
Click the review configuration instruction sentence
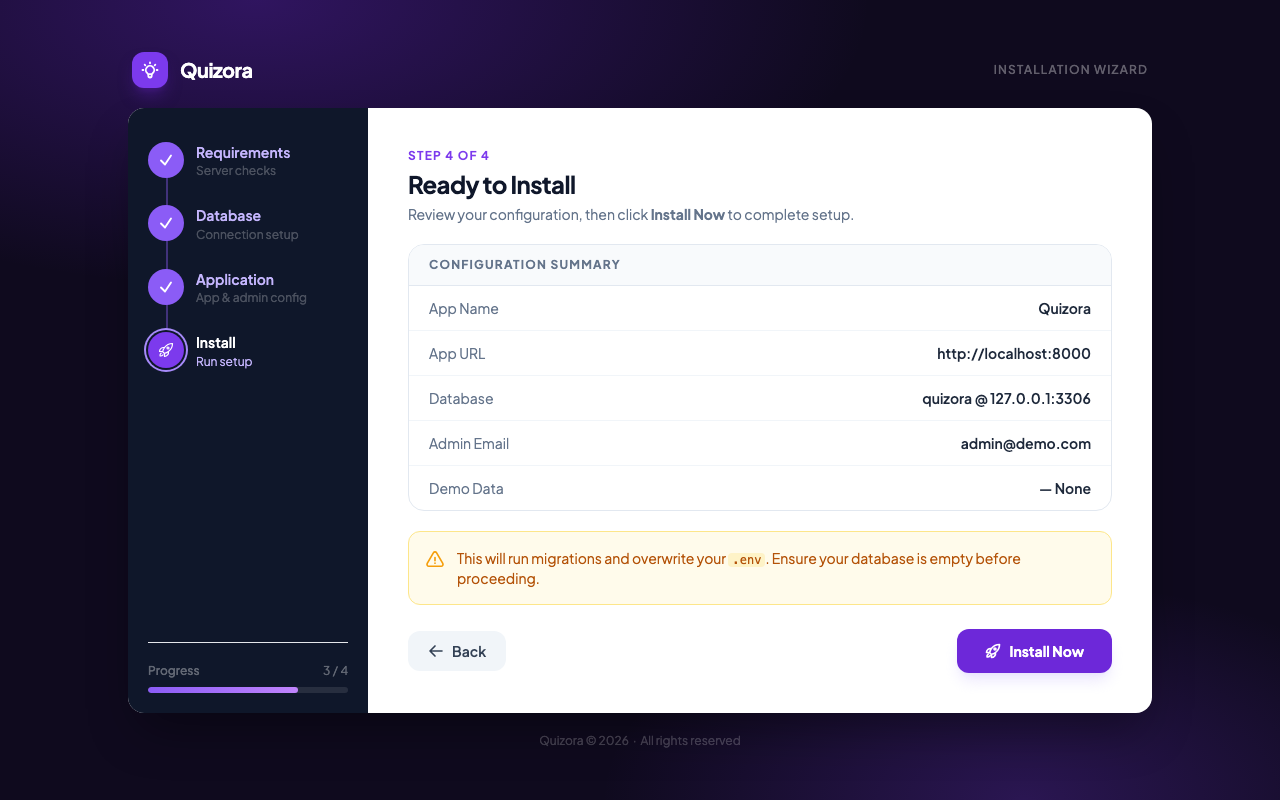tap(631, 215)
